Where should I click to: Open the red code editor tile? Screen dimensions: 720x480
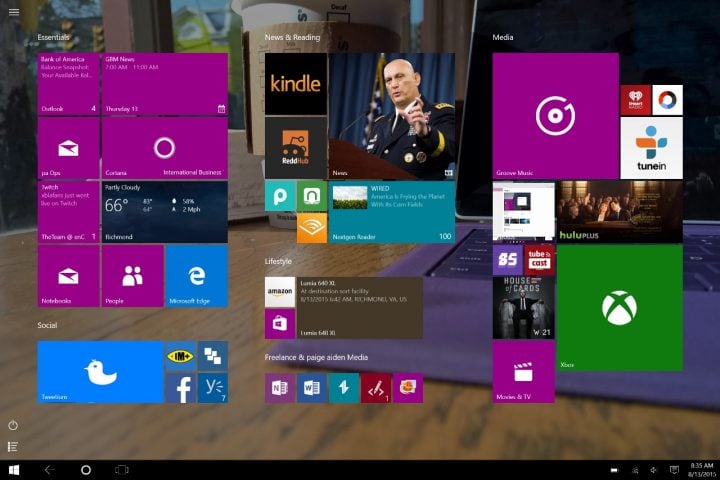tap(376, 388)
